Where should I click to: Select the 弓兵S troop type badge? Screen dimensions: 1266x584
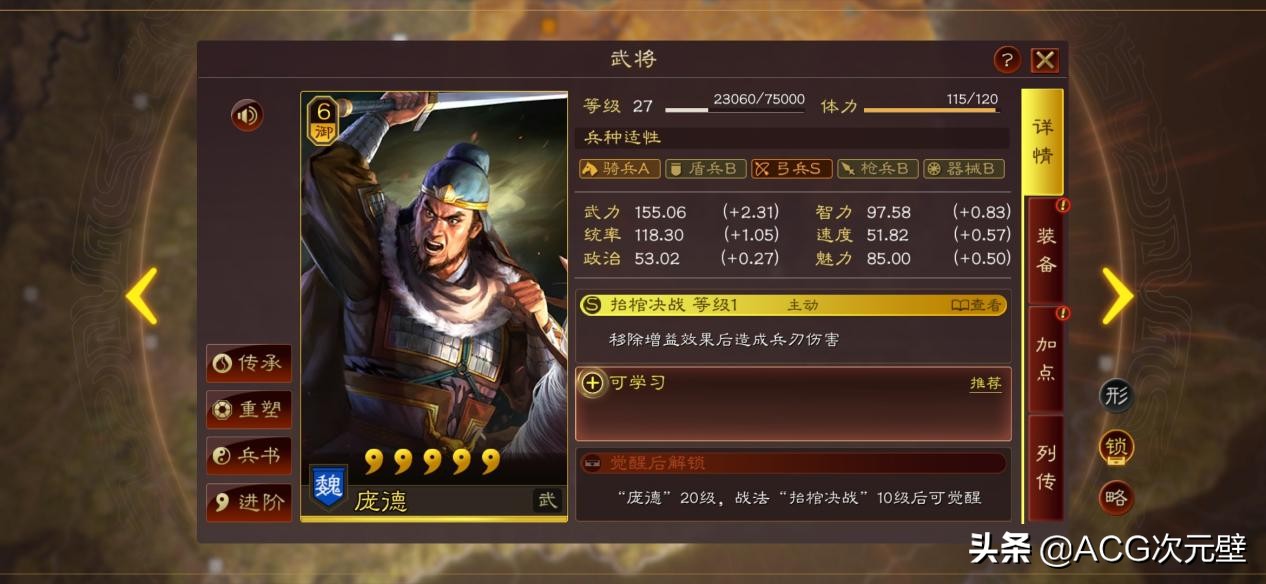point(791,168)
